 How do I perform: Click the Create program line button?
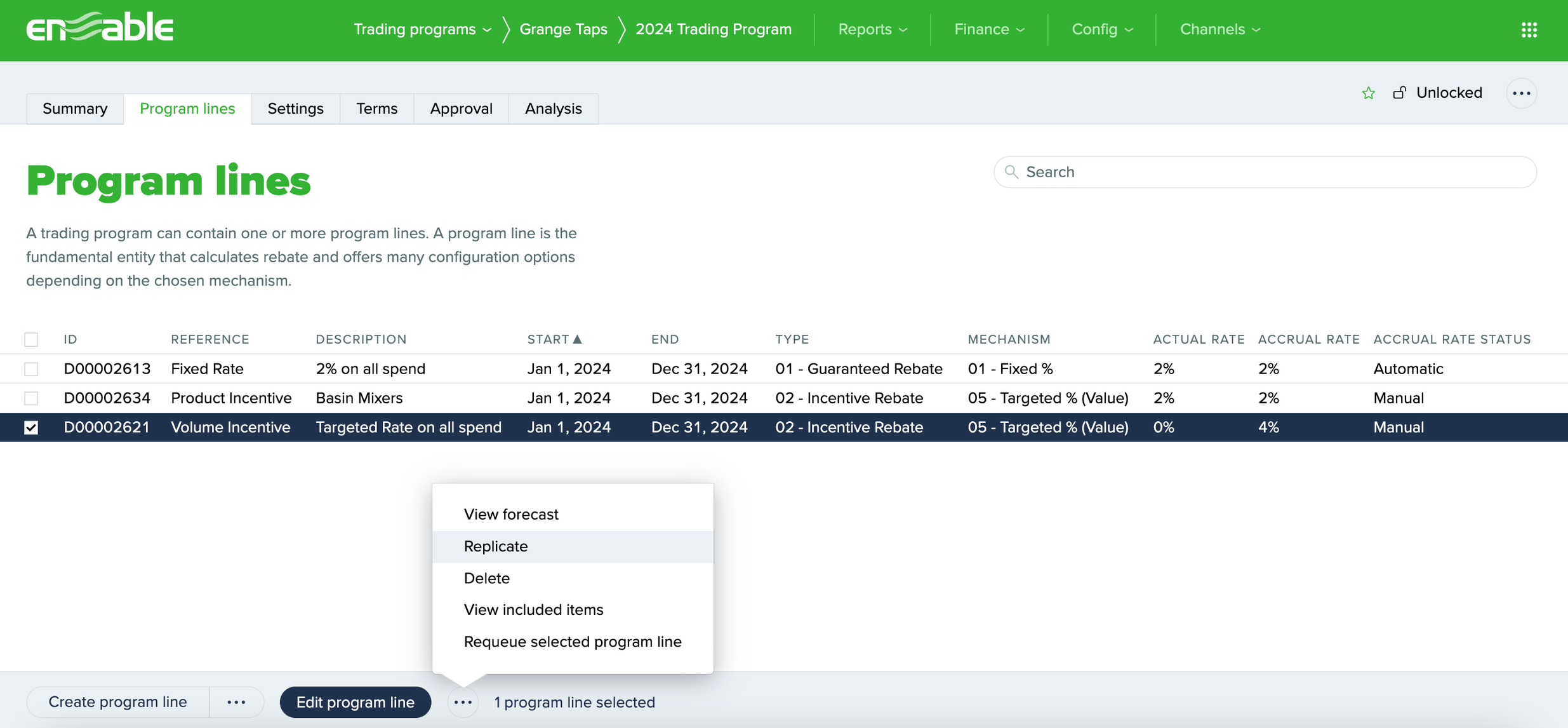pos(117,702)
